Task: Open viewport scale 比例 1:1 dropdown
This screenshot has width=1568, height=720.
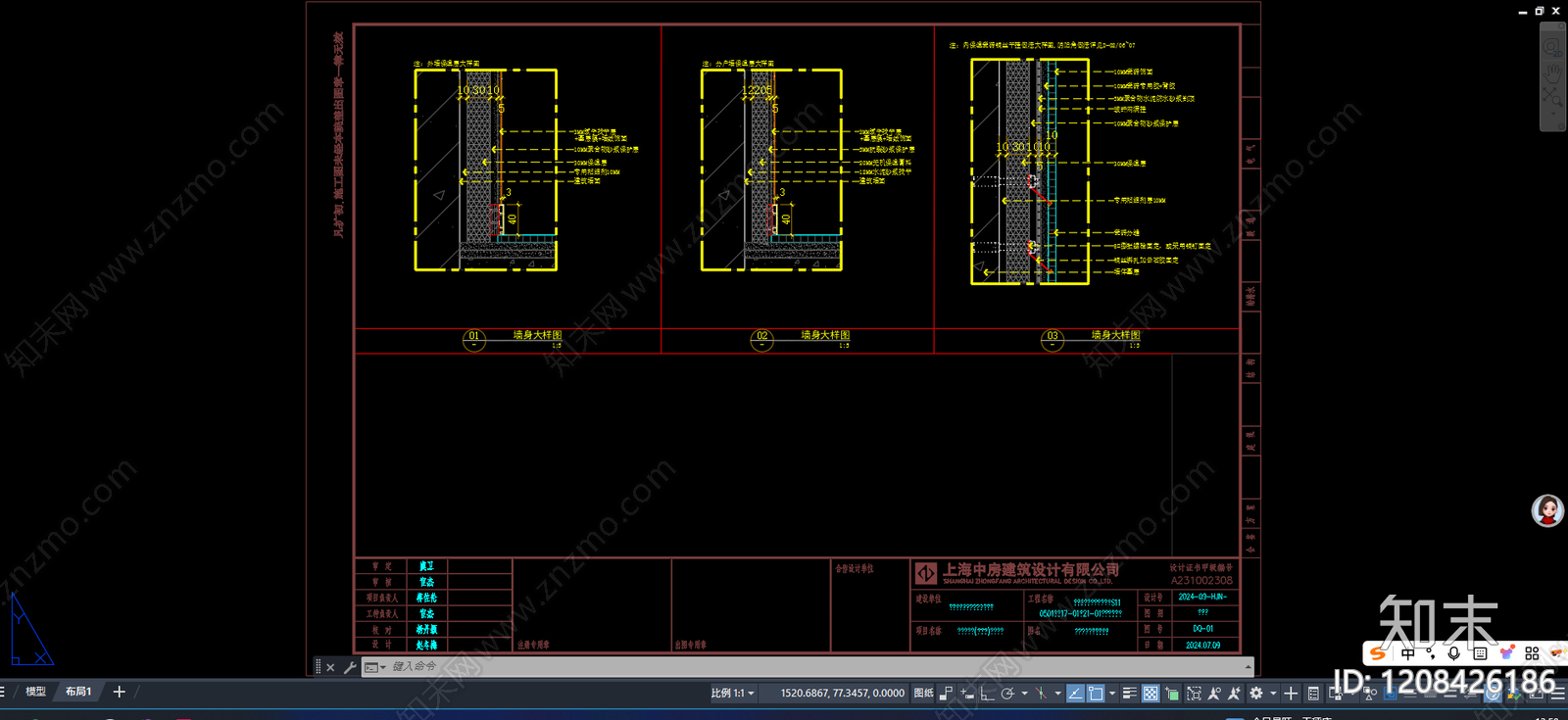Action: coord(732,693)
